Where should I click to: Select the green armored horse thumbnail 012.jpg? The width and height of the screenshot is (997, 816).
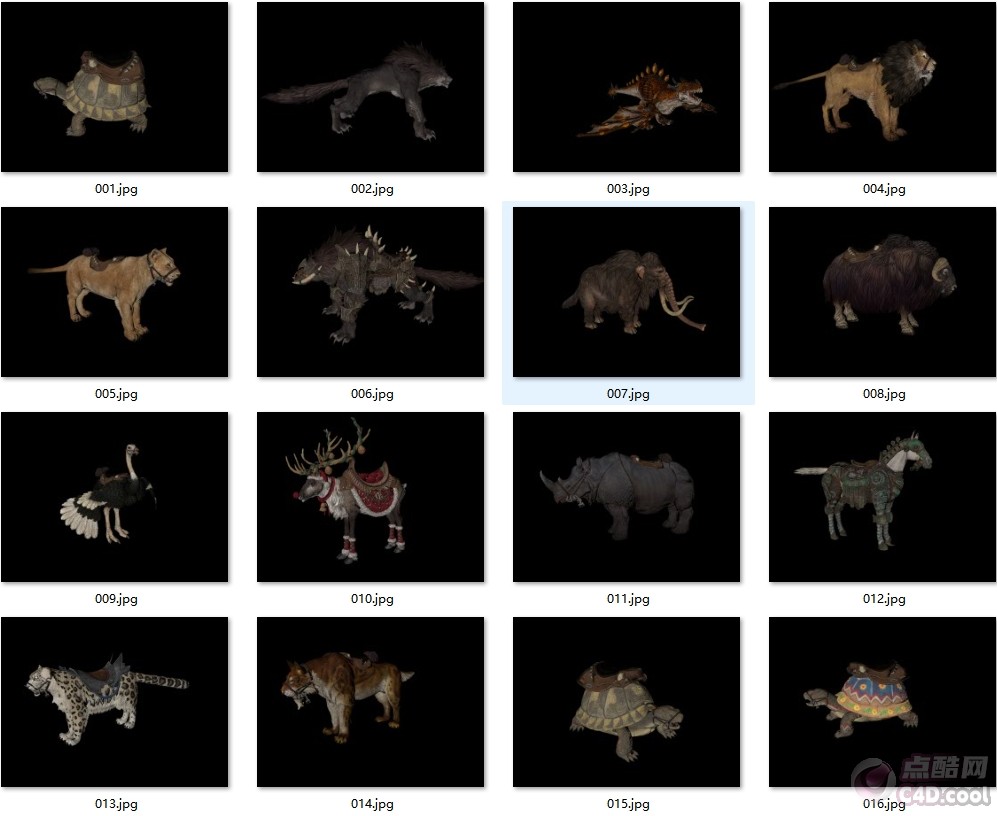point(883,497)
